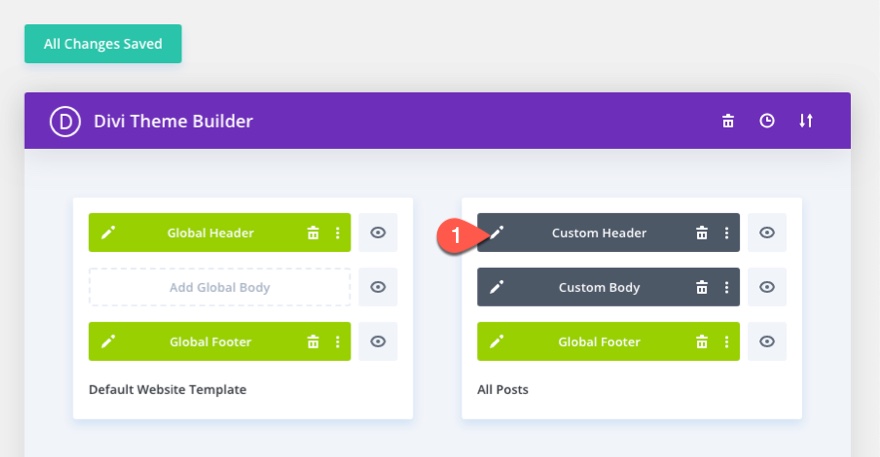The image size is (880, 457).
Task: Toggle Custom Body visibility eye
Action: (767, 287)
